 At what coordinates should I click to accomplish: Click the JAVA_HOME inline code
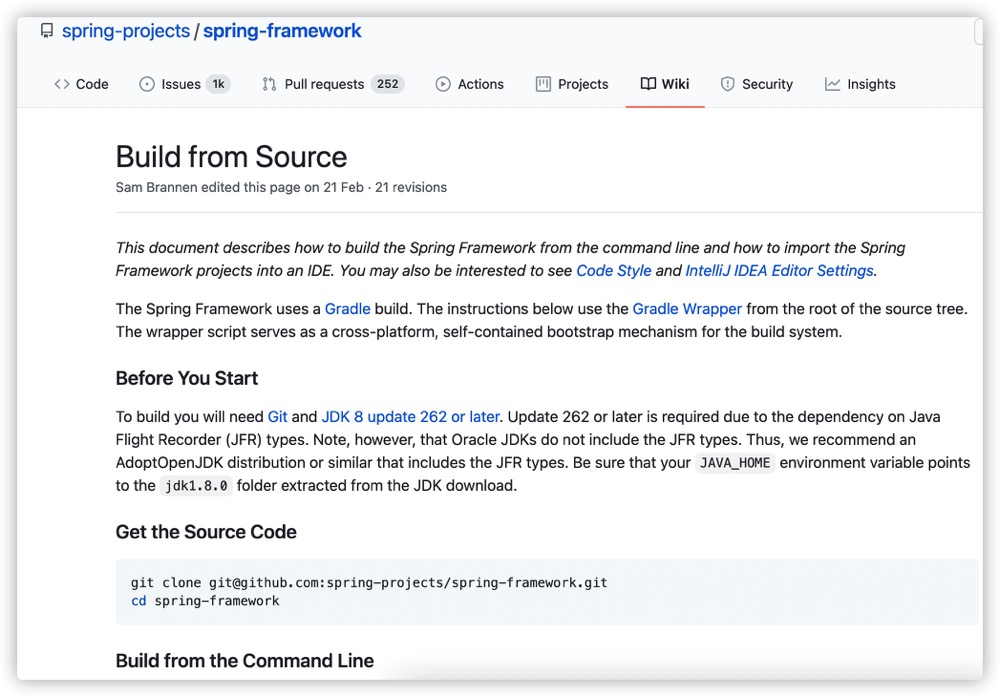coord(735,463)
